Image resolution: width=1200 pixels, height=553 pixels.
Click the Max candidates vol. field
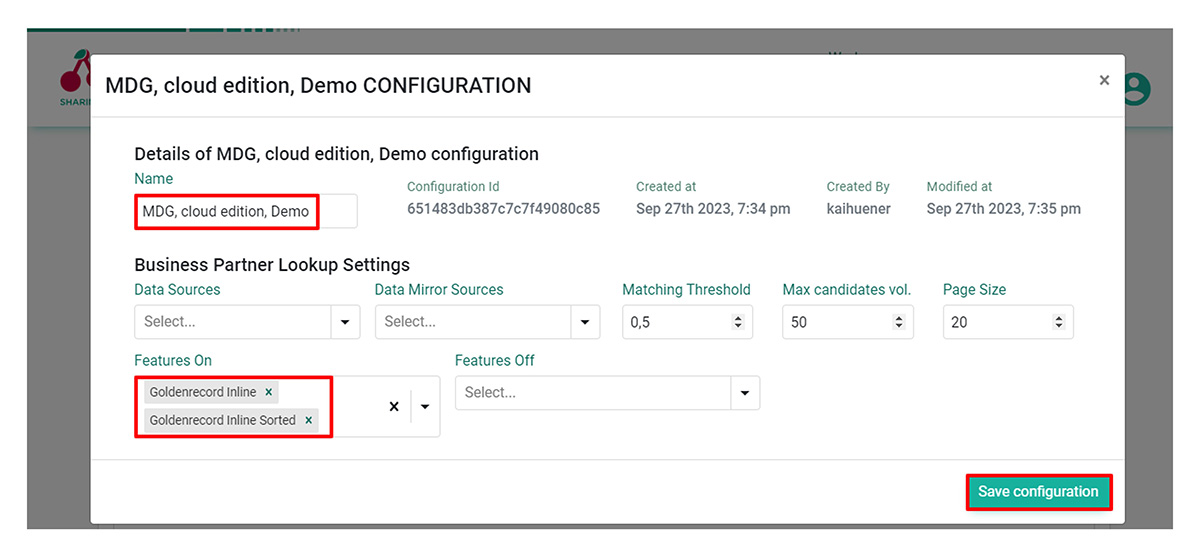click(847, 322)
